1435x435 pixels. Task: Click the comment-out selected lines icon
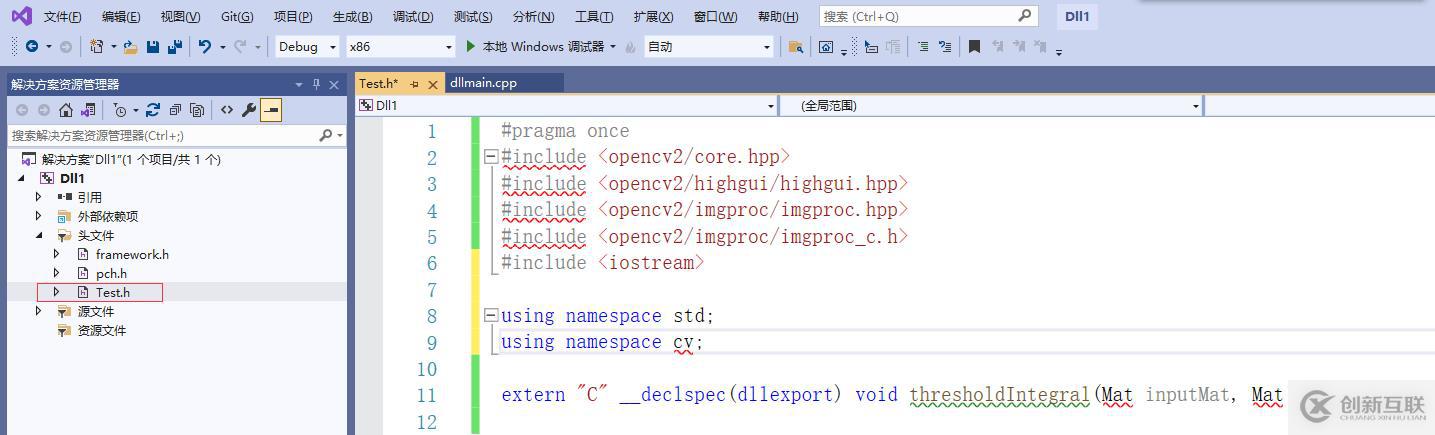pos(871,46)
